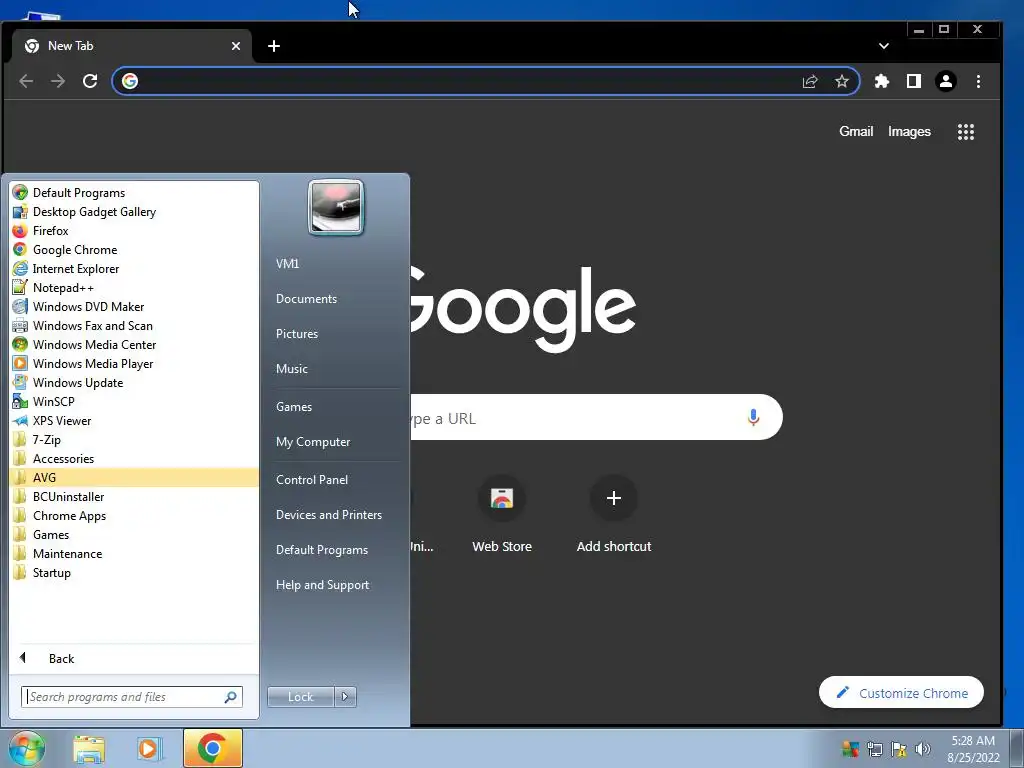This screenshot has width=1024, height=768.
Task: Select the New Tab tab in Chrome
Action: tap(132, 46)
